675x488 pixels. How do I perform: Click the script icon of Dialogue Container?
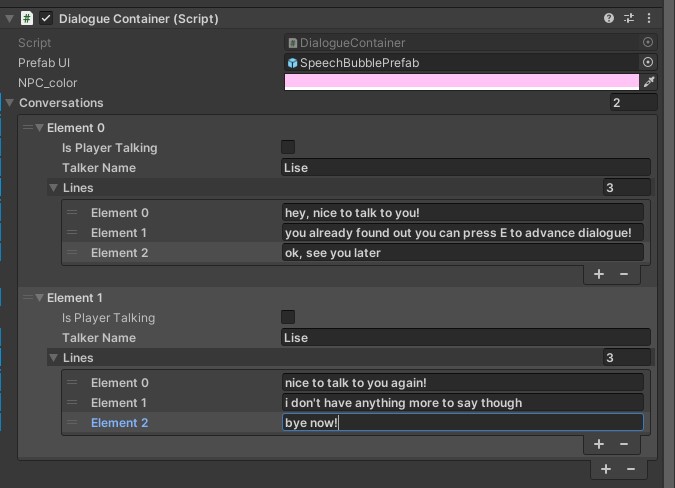click(x=27, y=19)
